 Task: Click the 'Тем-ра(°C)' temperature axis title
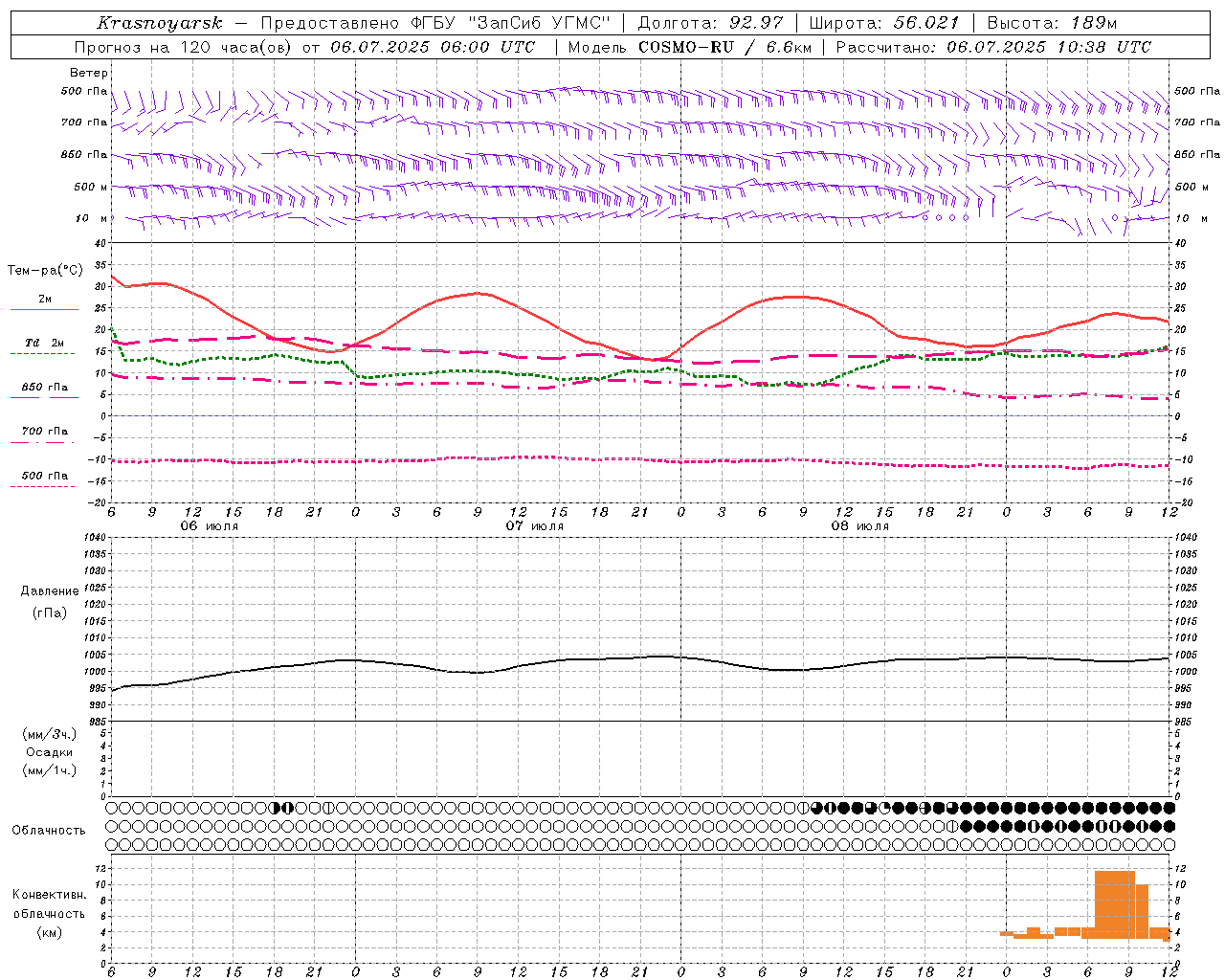(44, 271)
